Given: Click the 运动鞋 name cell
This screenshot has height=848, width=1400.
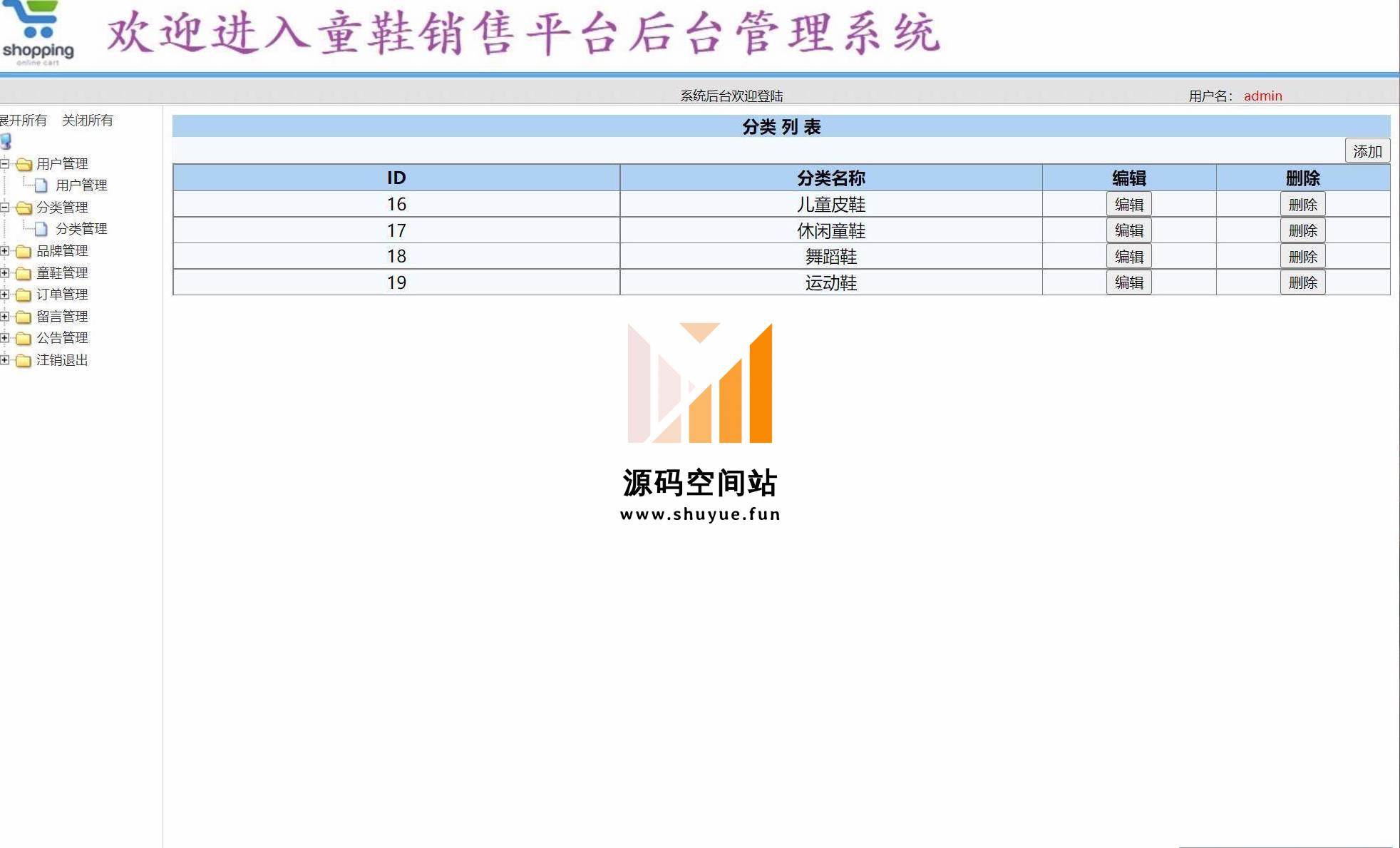Looking at the screenshot, I should click(x=831, y=282).
